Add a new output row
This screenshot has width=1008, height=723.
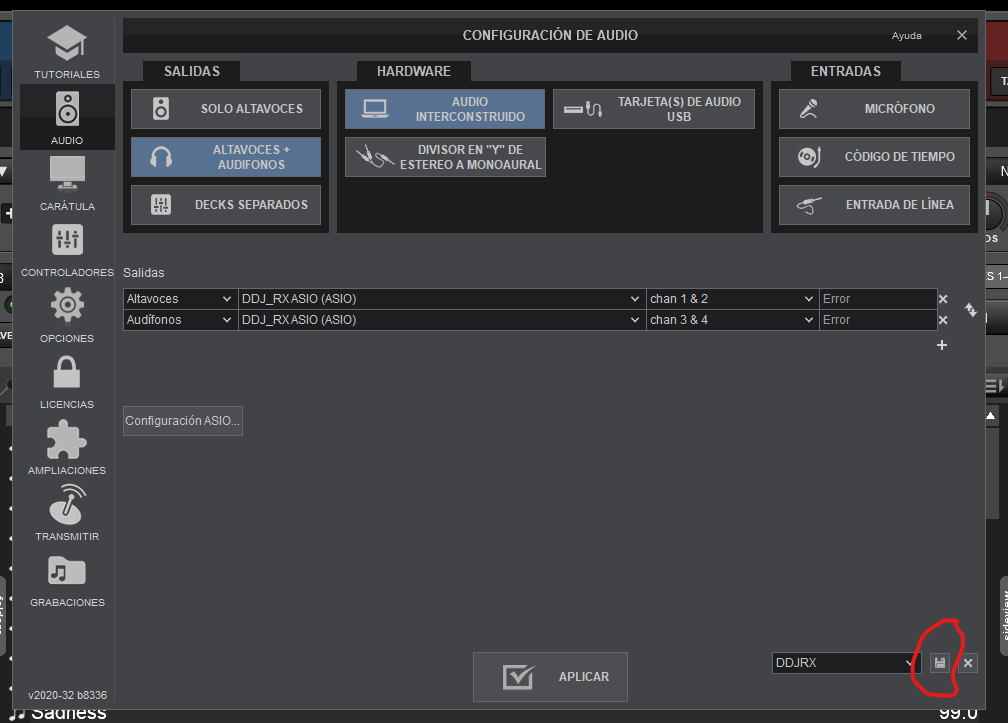pyautogui.click(x=941, y=345)
